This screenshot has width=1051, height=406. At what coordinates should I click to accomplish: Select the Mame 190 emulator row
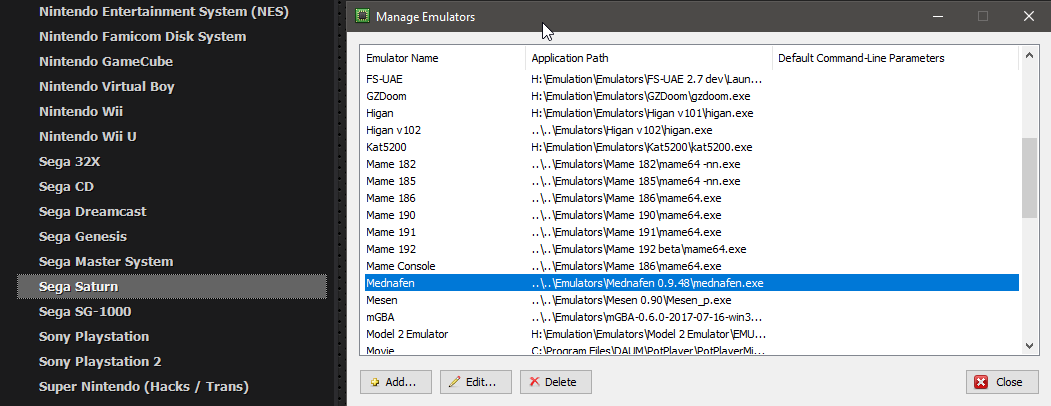click(x=692, y=215)
